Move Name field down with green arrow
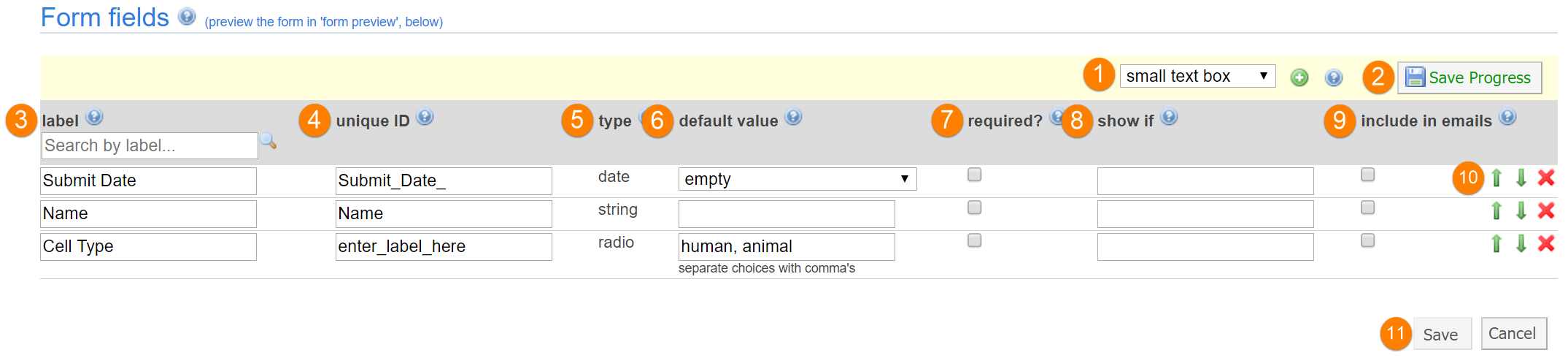This screenshot has height=358, width=1568. point(1521,210)
